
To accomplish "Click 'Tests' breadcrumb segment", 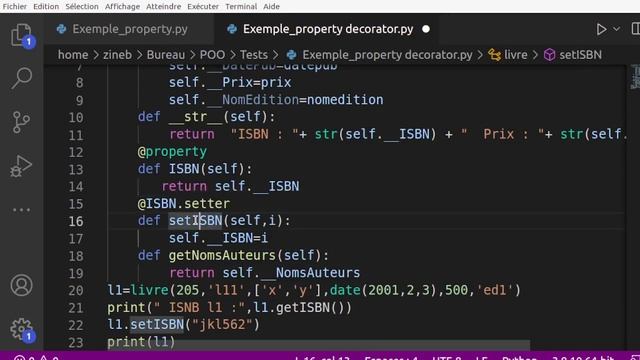I will coord(254,55).
